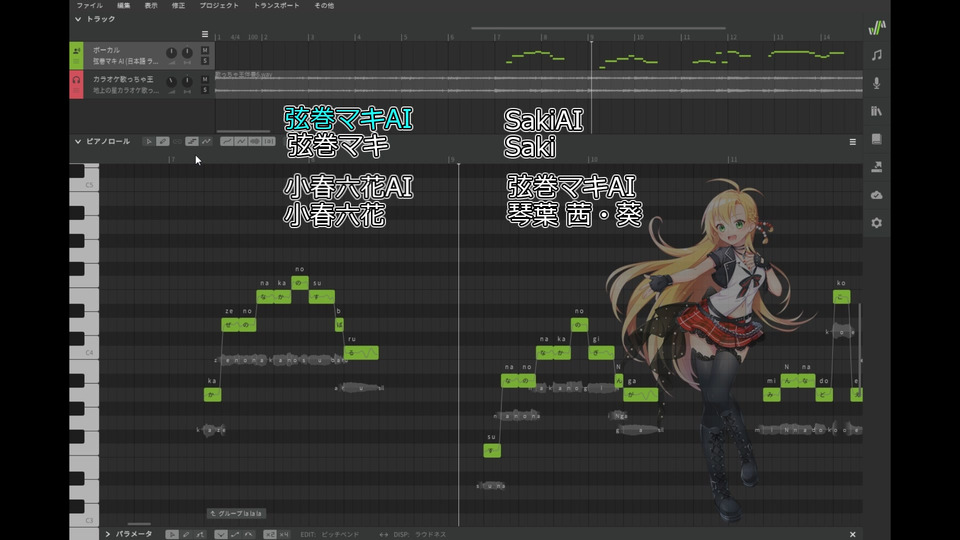The image size is (960, 540).
Task: Open the その他 menu
Action: pos(324,6)
